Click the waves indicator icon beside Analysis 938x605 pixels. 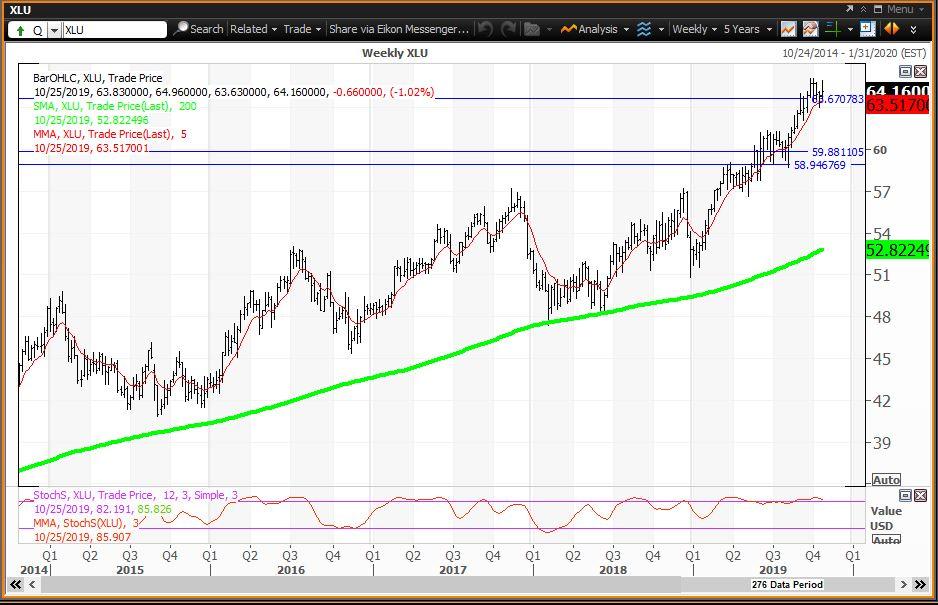(644, 29)
